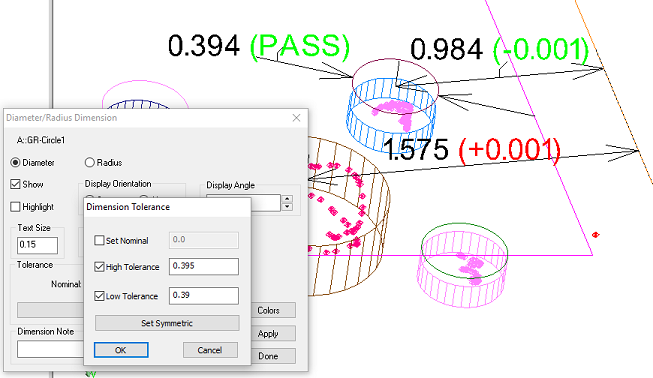The width and height of the screenshot is (653, 378).
Task: Uncheck the Low Tolerance checkbox
Action: (99, 296)
